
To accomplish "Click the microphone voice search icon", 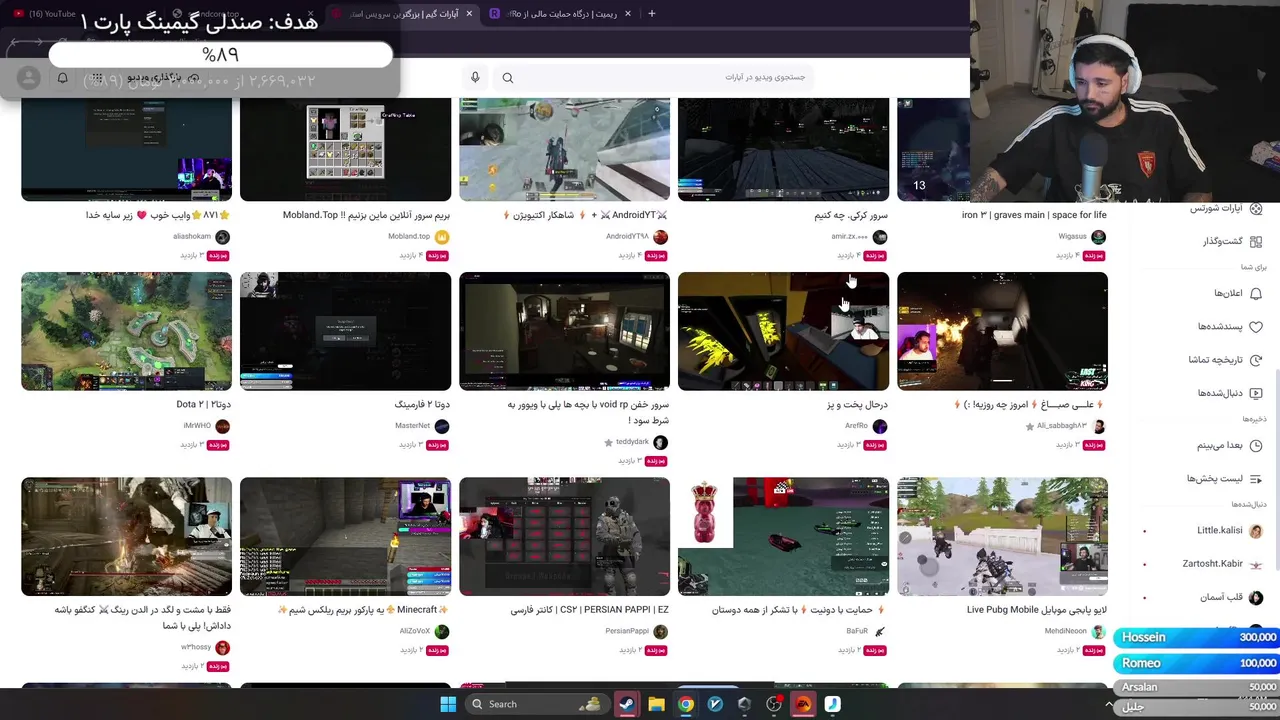I will (x=475, y=77).
